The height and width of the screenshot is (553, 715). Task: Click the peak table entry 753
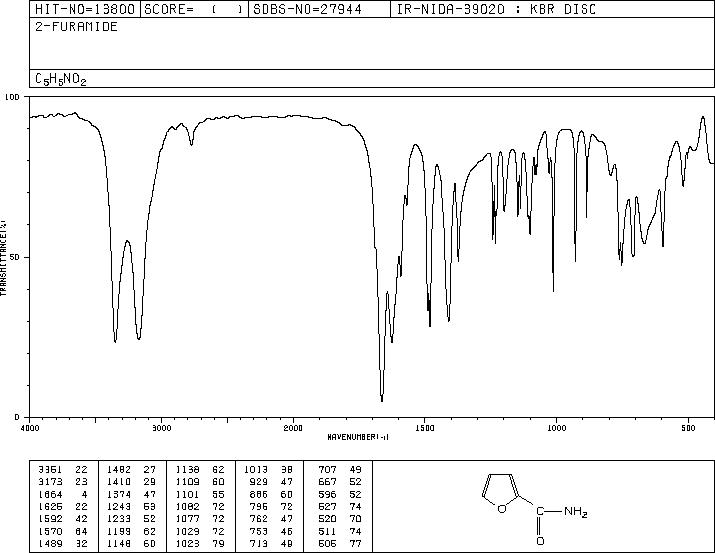point(259,531)
